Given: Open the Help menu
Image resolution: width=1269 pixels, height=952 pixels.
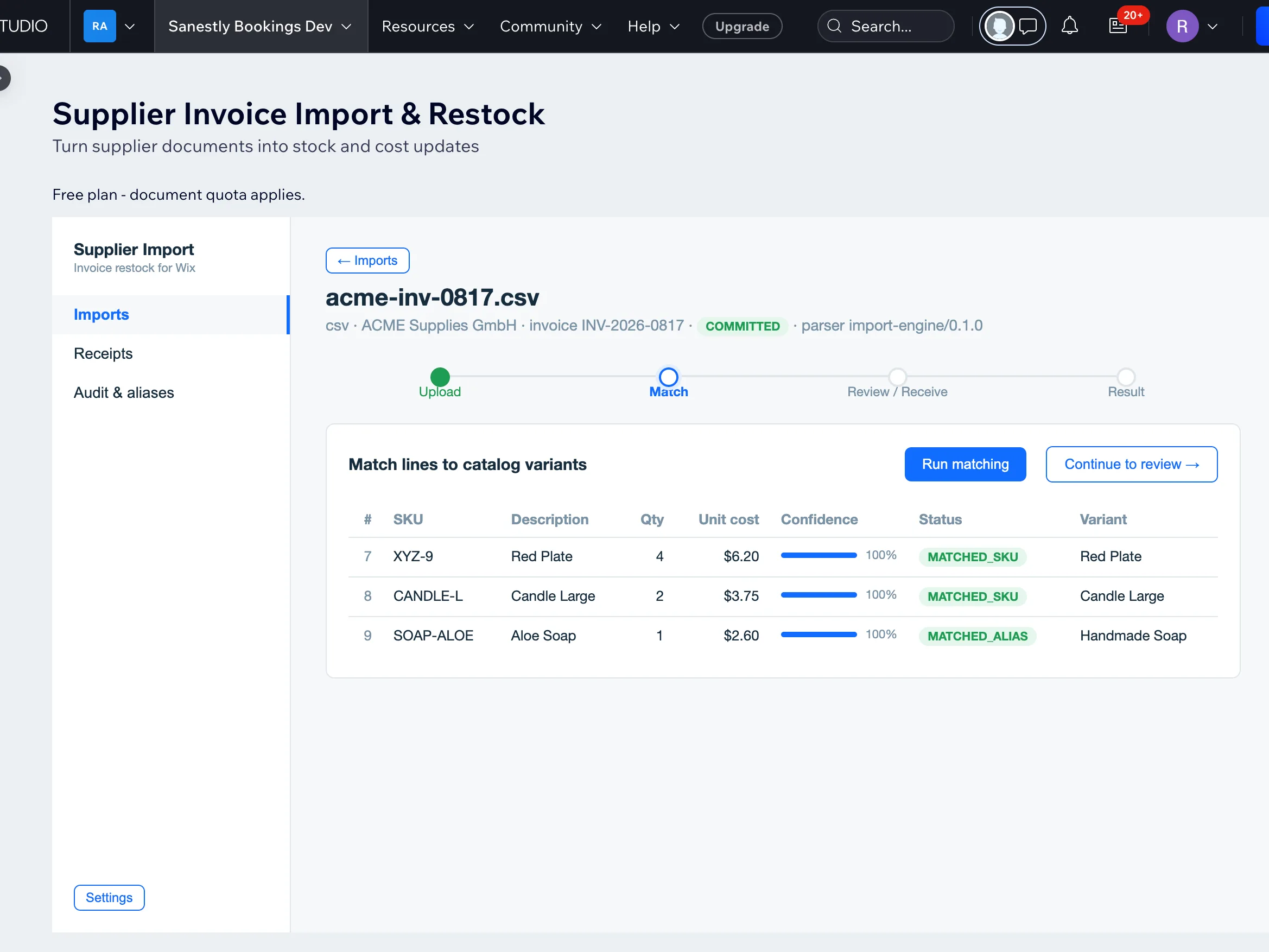Looking at the screenshot, I should tap(653, 27).
